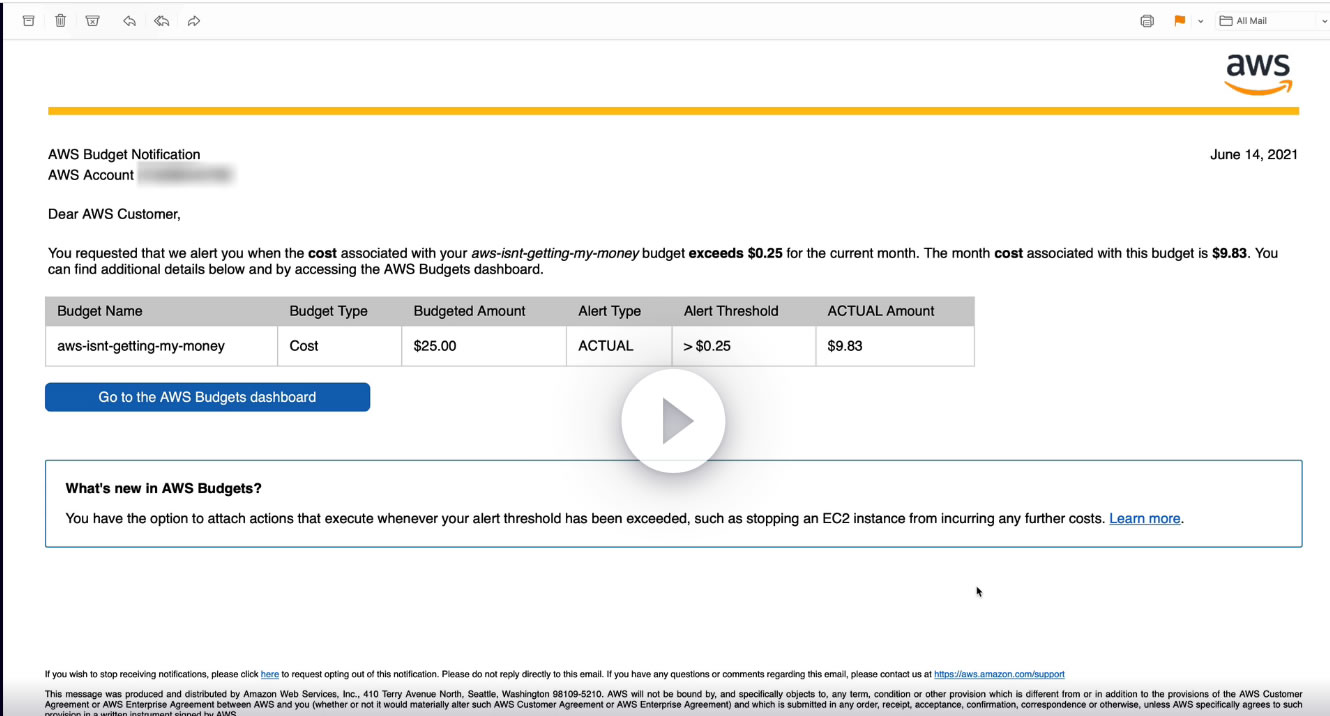The width and height of the screenshot is (1330, 716).
Task: Reply all to the message
Action: (x=161, y=20)
